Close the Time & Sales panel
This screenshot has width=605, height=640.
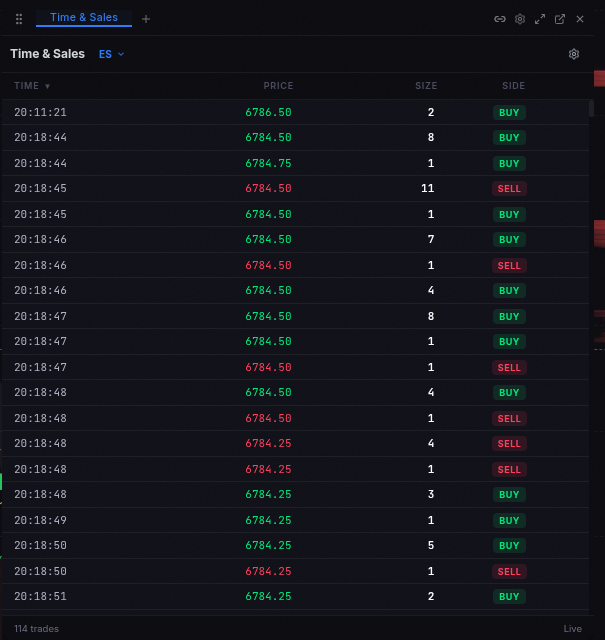click(x=580, y=19)
